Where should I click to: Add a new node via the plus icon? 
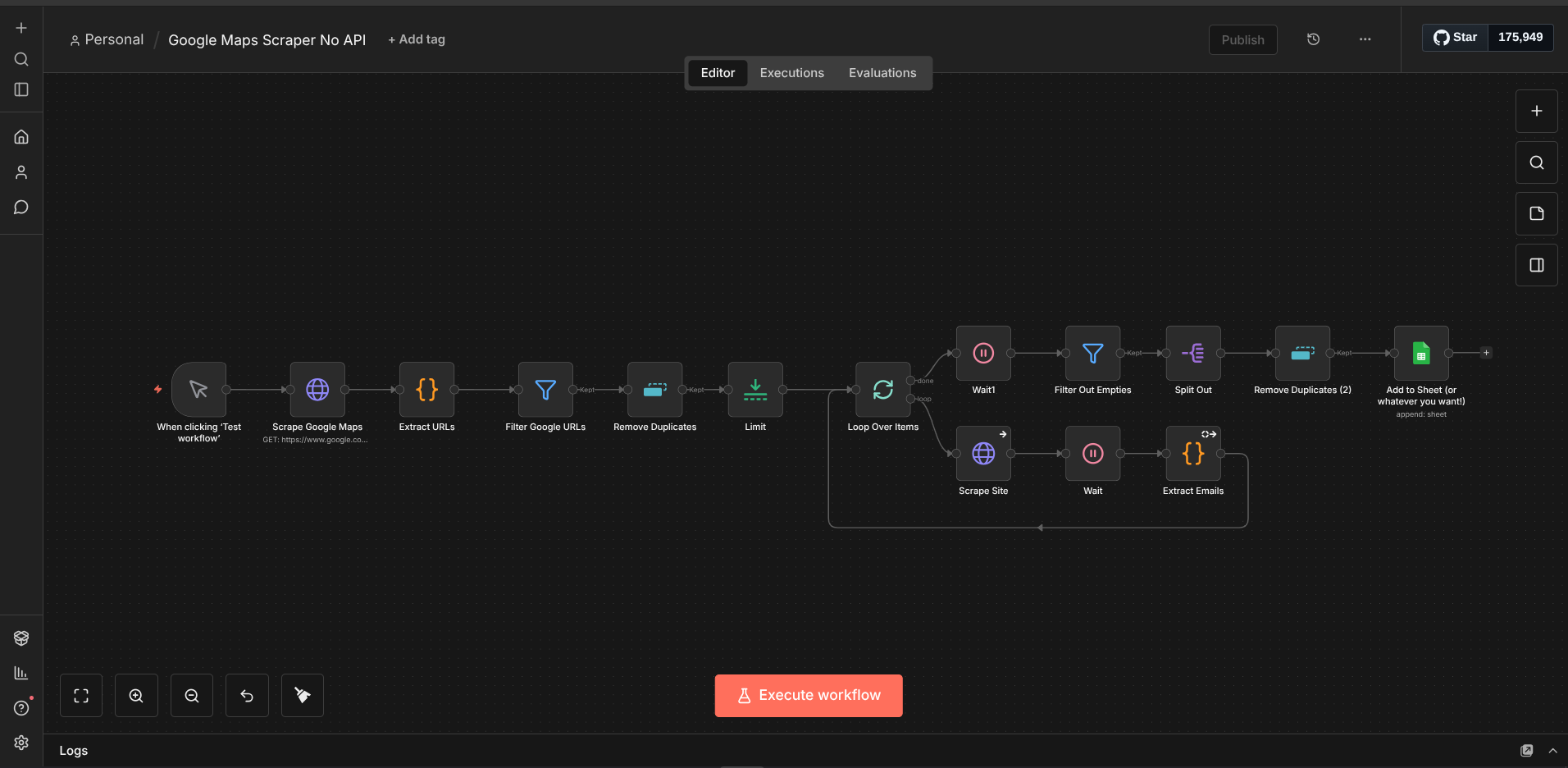(x=1536, y=110)
